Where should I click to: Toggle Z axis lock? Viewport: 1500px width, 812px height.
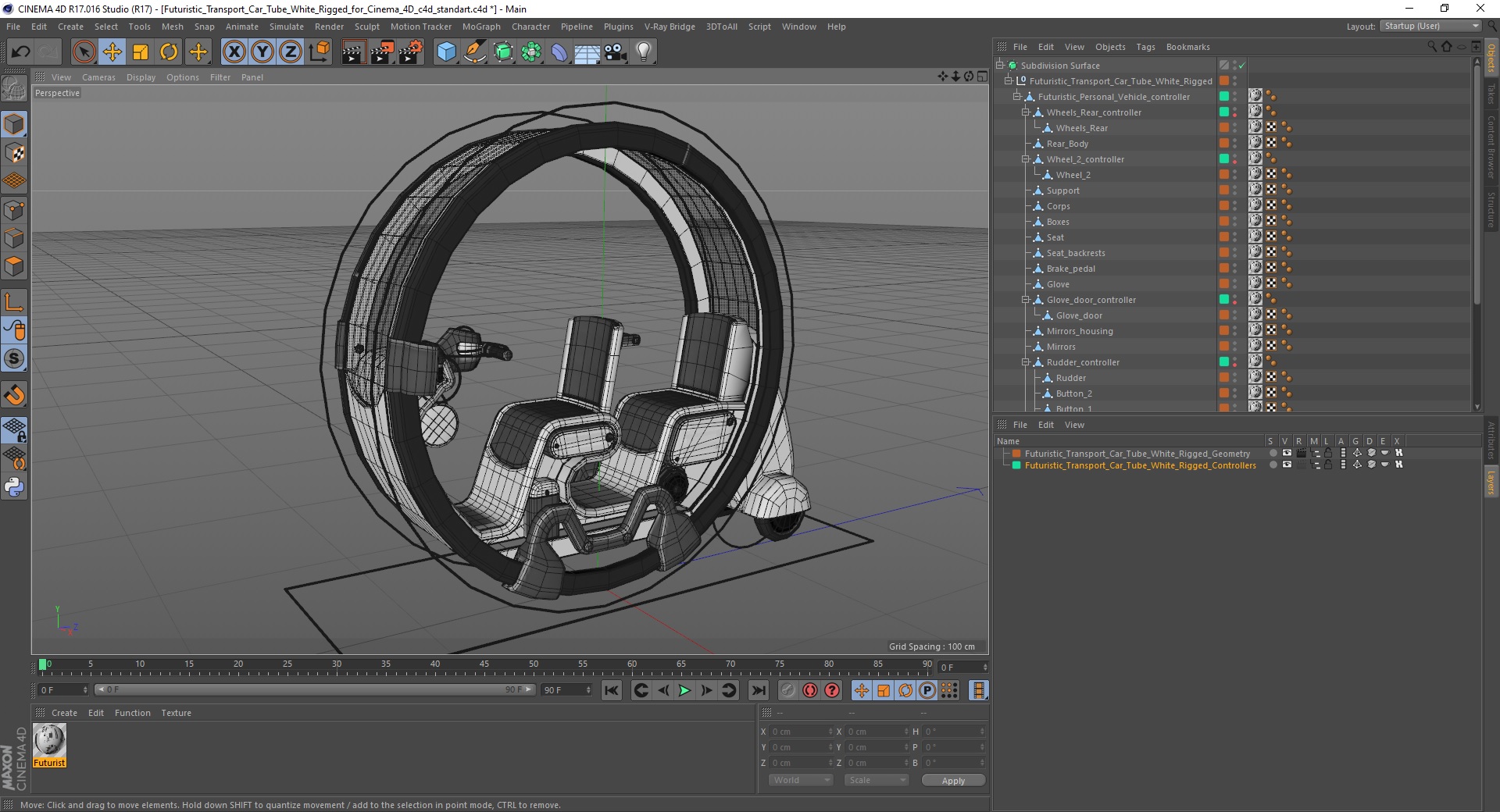(291, 52)
